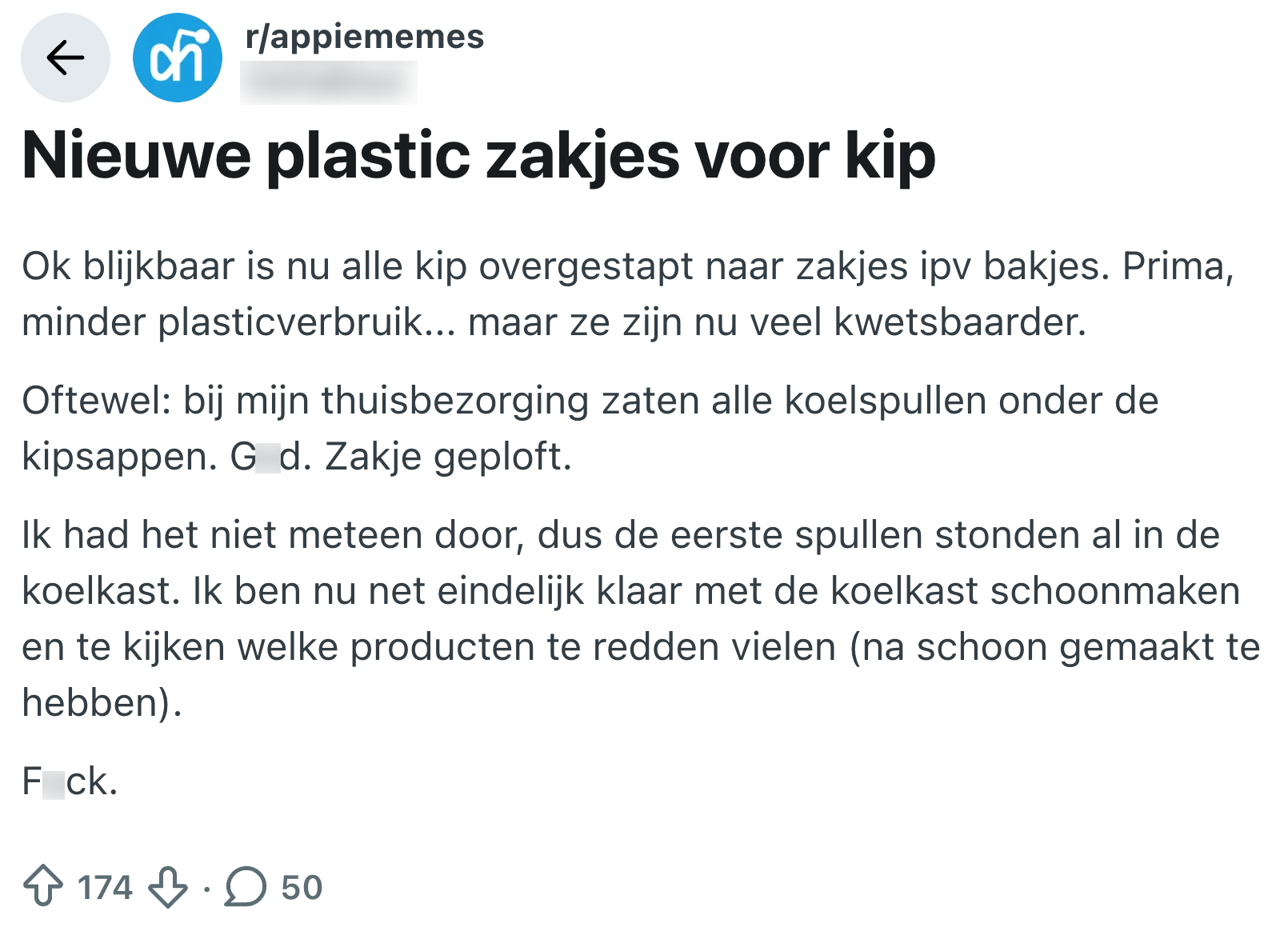This screenshot has width=1288, height=931.
Task: Go to the r/appiememes community
Action: point(364,37)
